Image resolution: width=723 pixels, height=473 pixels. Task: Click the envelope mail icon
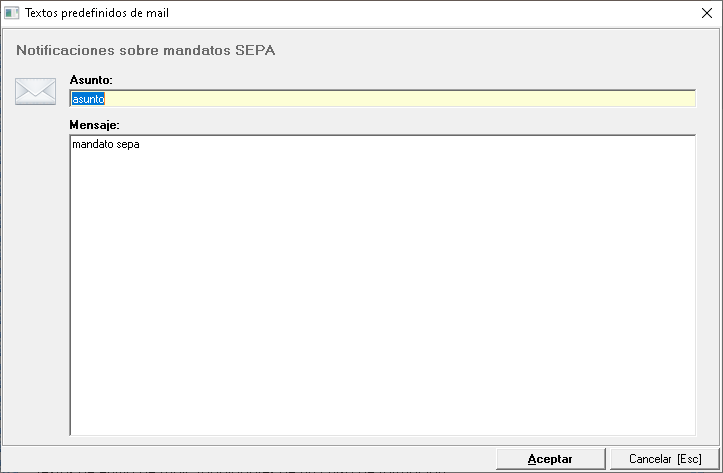click(35, 91)
